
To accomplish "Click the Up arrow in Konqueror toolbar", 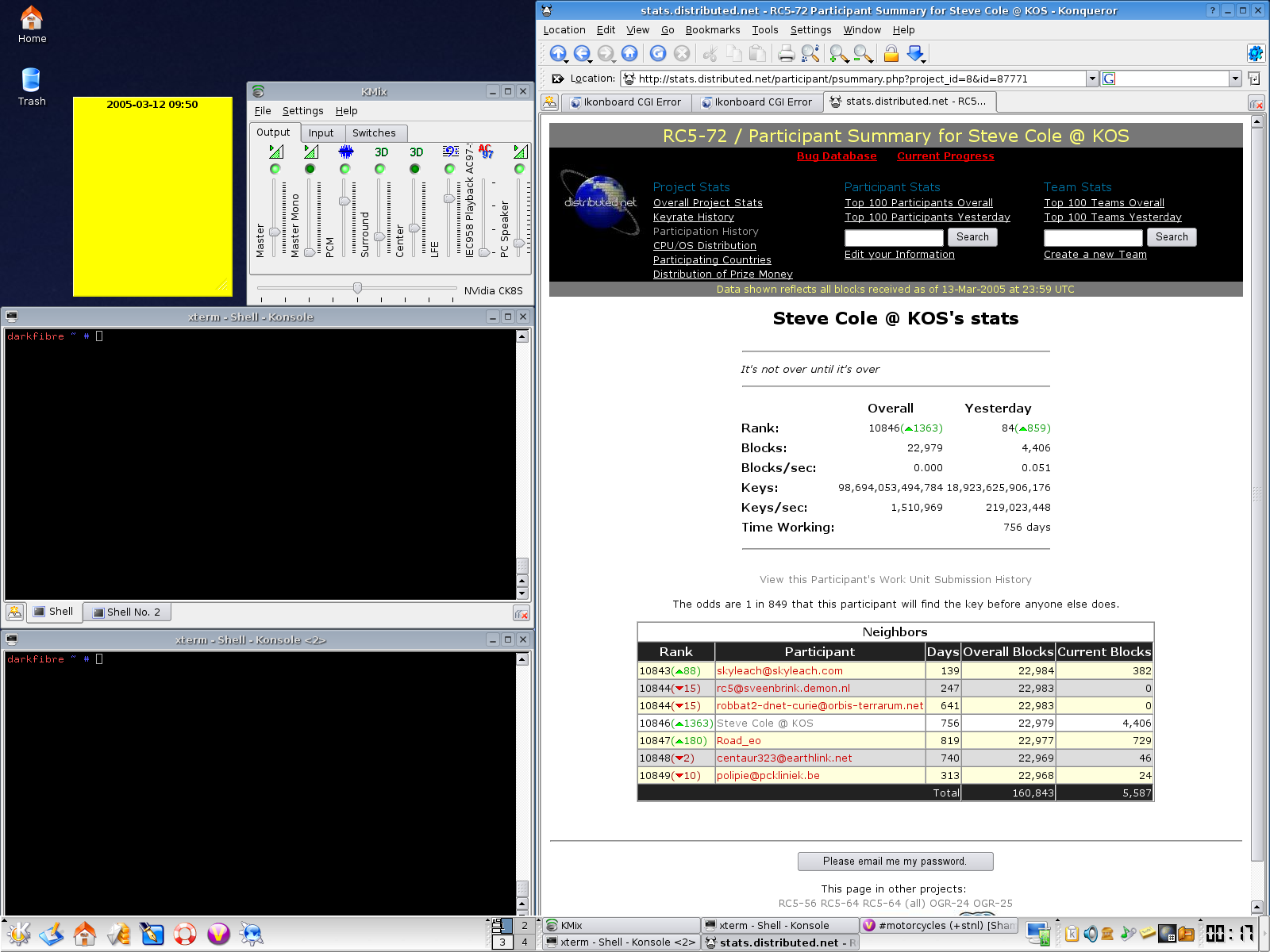I will pyautogui.click(x=557, y=53).
